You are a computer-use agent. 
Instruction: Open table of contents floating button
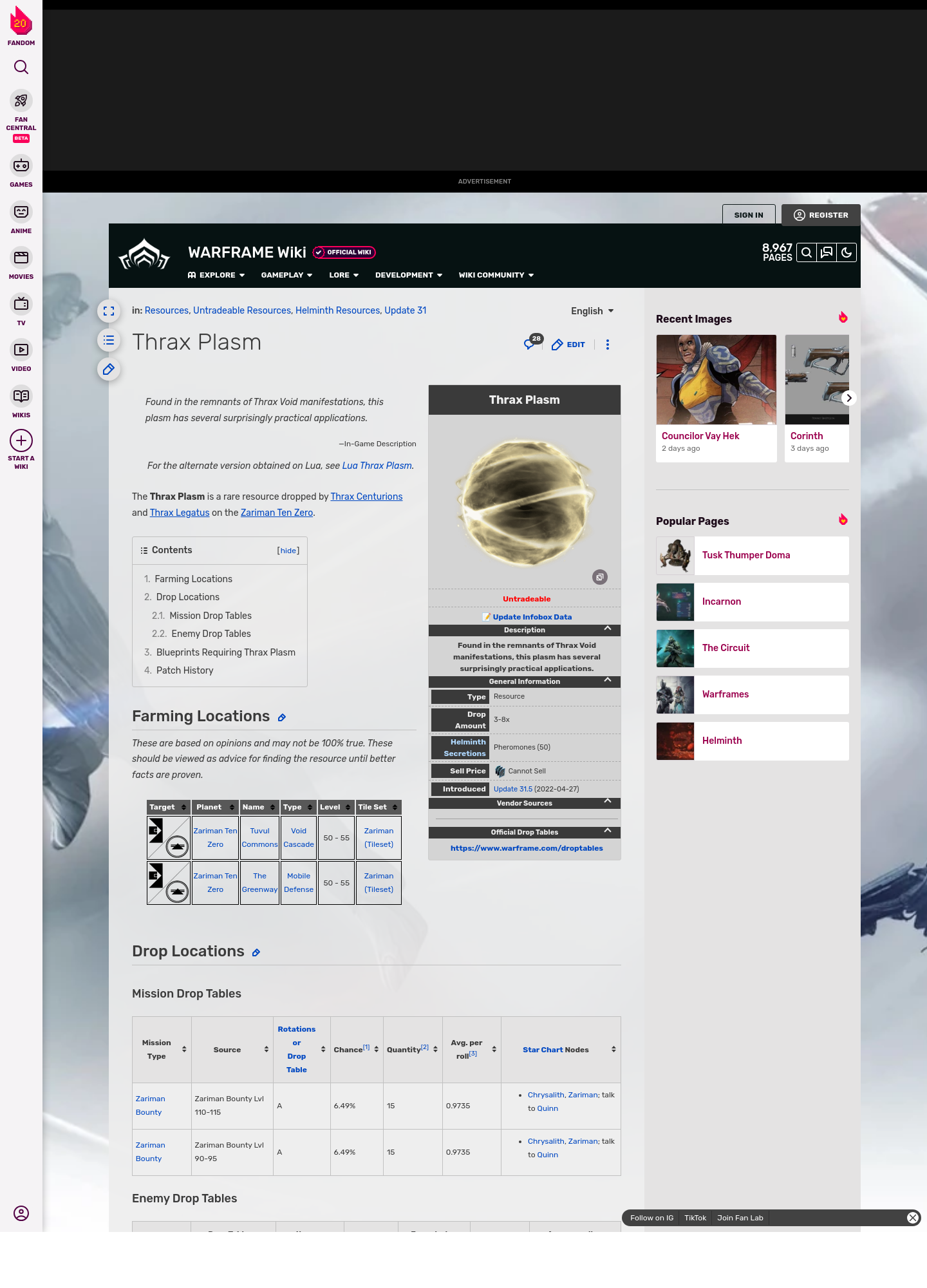coord(109,340)
